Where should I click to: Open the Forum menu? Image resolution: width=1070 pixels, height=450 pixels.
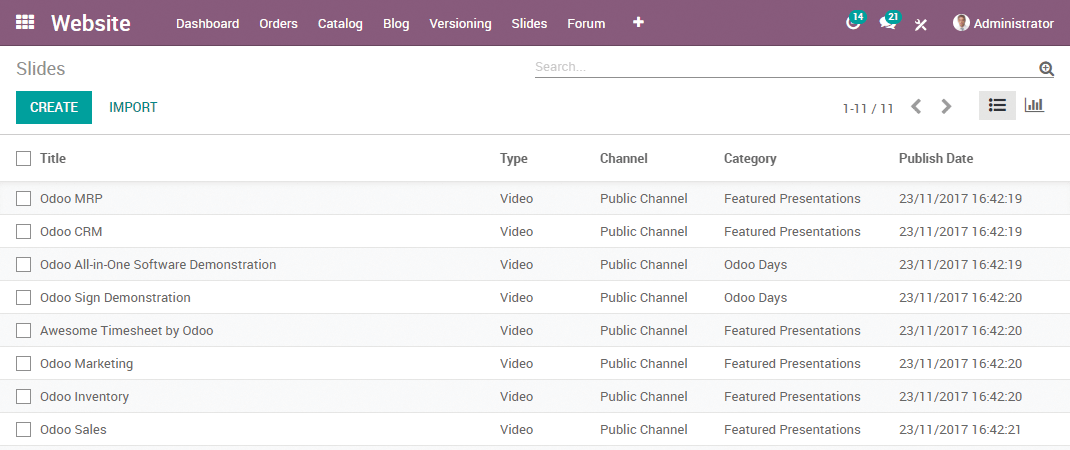[586, 24]
